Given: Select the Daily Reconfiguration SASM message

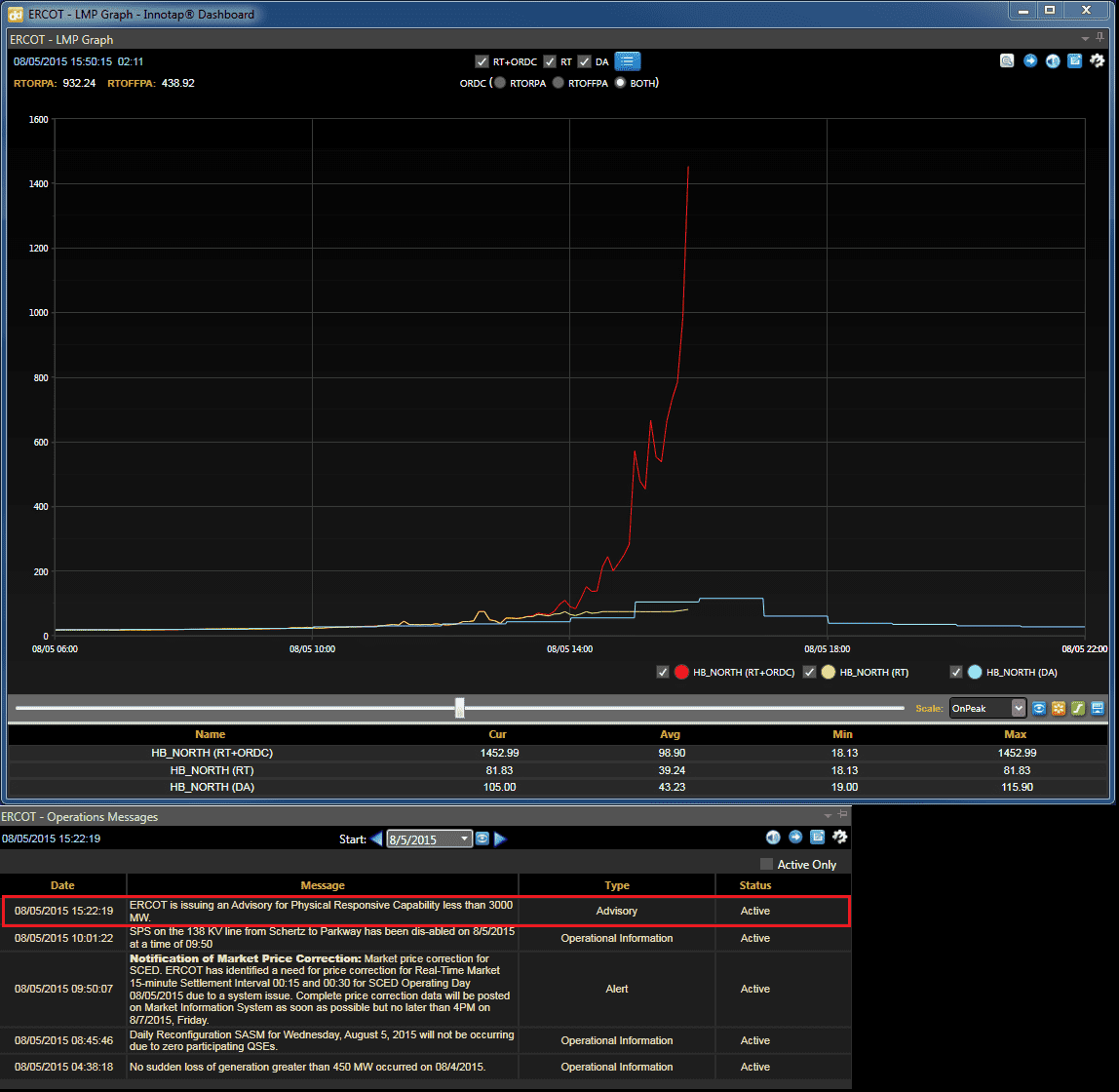Looking at the screenshot, I should (425, 1040).
